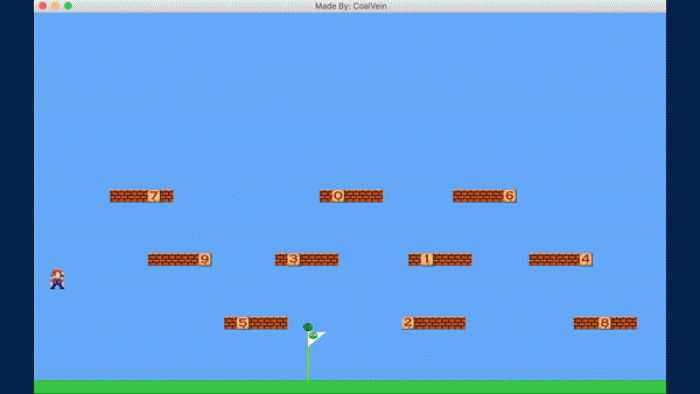Click the number 4 block
700x394 pixels.
(586, 259)
